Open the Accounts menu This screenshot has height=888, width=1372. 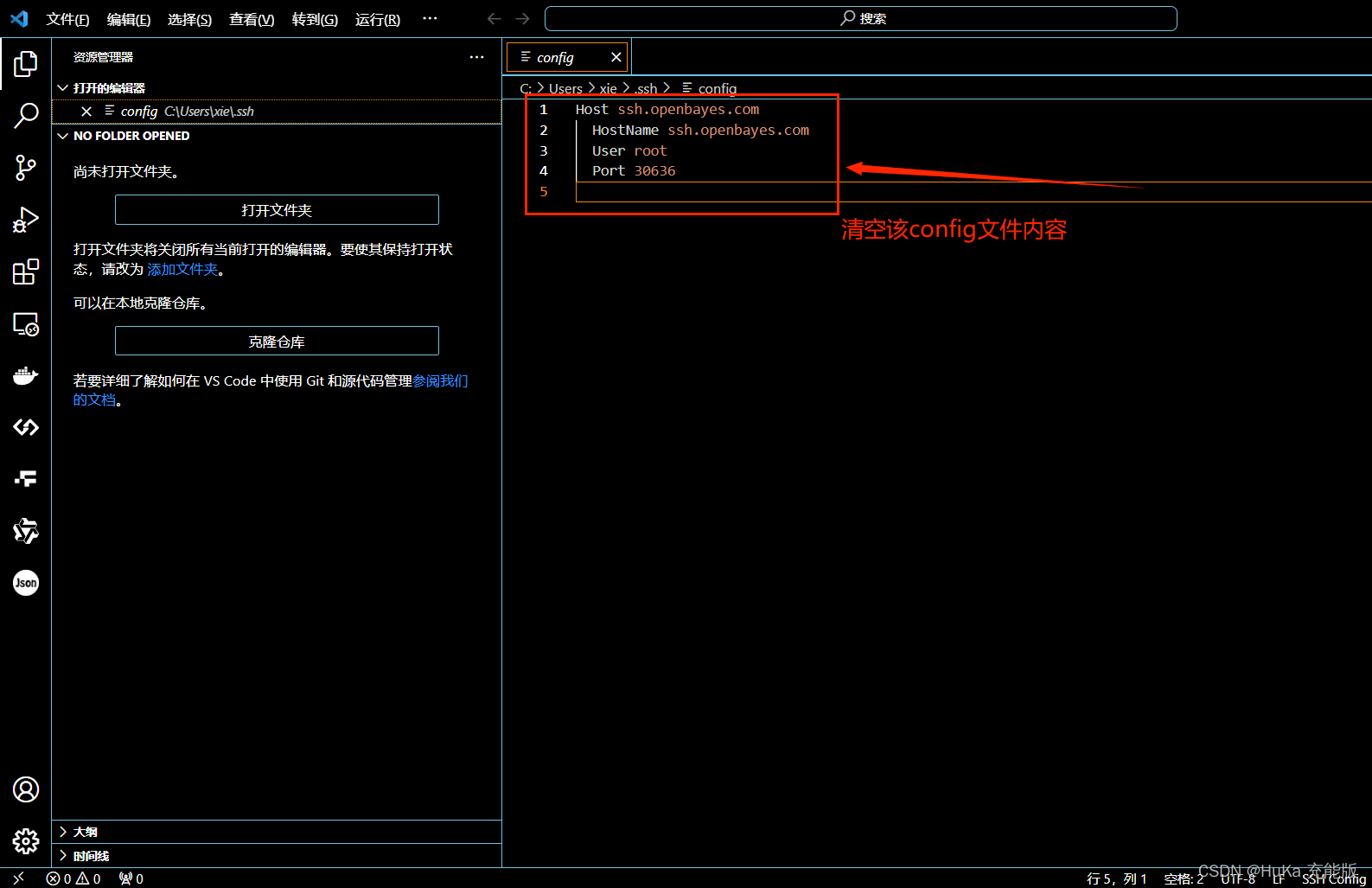pos(26,789)
